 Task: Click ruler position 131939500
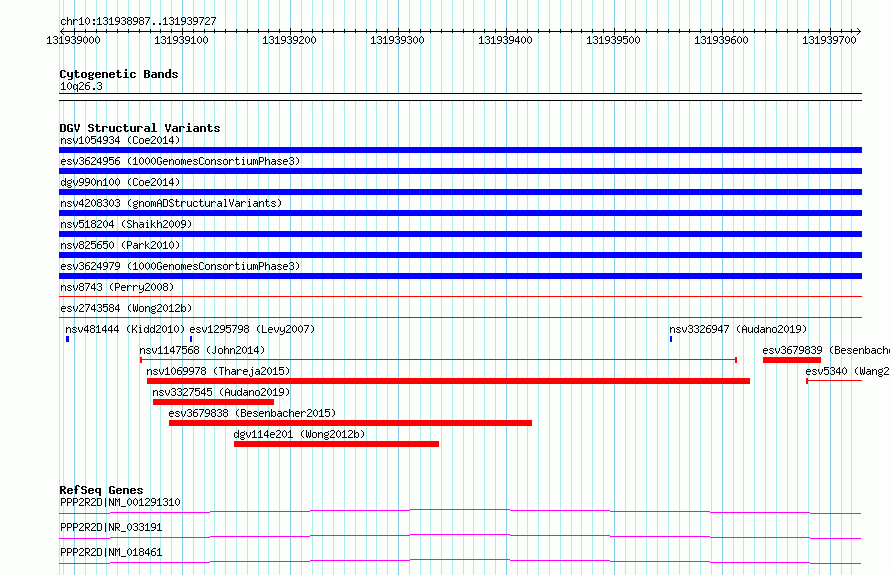tap(613, 40)
